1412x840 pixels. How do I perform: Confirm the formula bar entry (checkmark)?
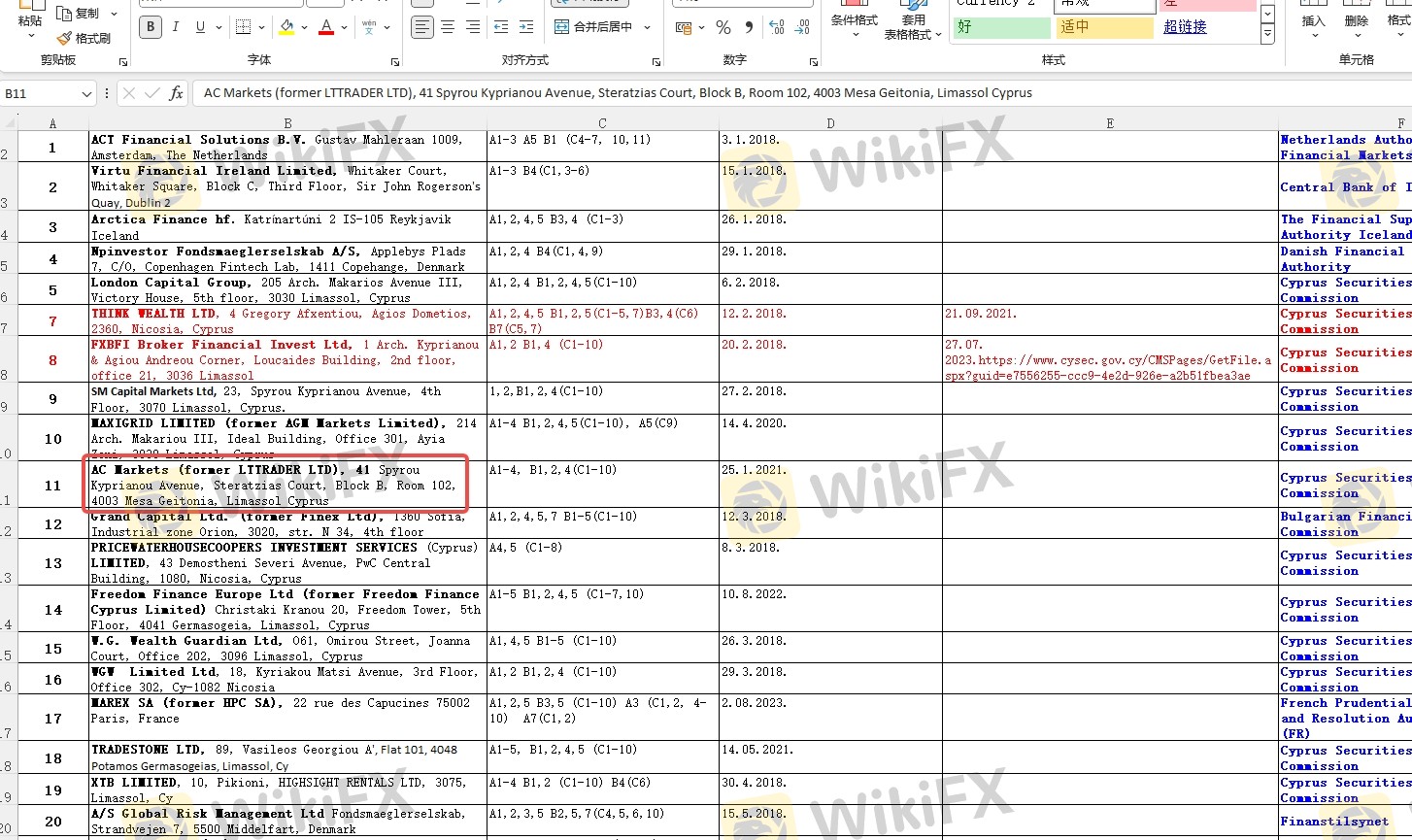(152, 93)
